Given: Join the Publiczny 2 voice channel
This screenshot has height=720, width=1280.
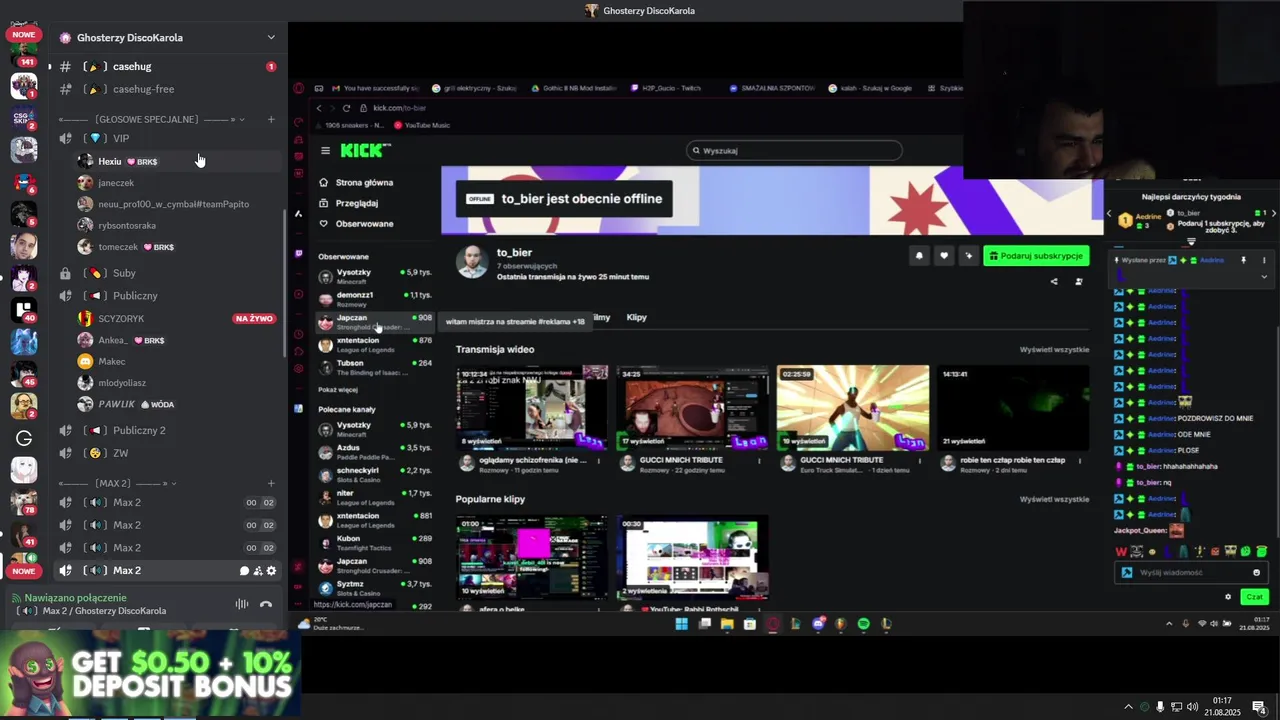Looking at the screenshot, I should 166,430.
